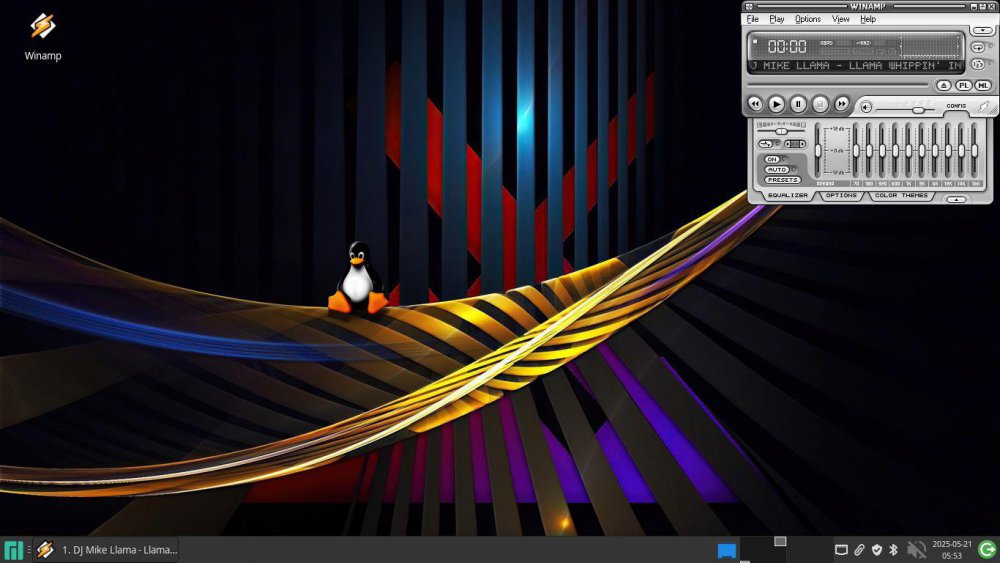This screenshot has width=1000, height=563.
Task: Collapse the drawer using bottom up-arrow
Action: [x=956, y=200]
